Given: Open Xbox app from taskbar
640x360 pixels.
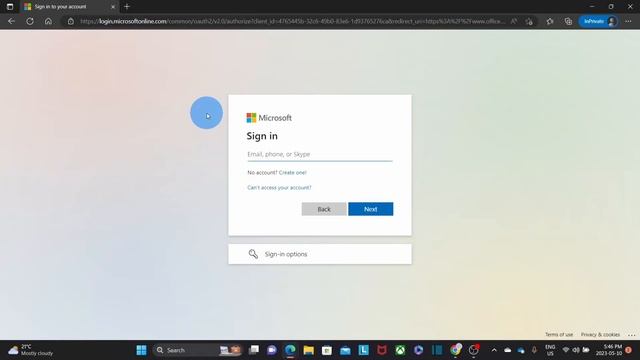Looking at the screenshot, I should point(400,350).
